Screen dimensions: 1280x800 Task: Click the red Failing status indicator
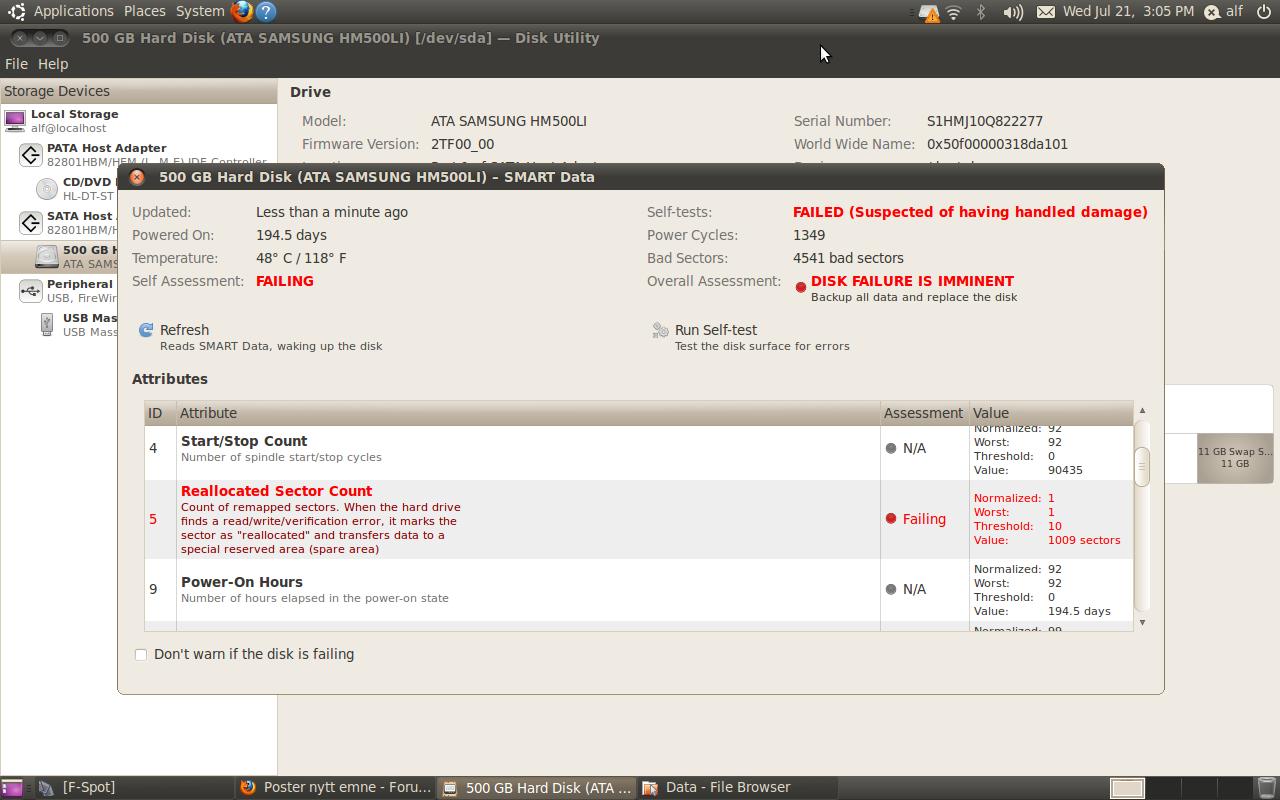coord(891,519)
